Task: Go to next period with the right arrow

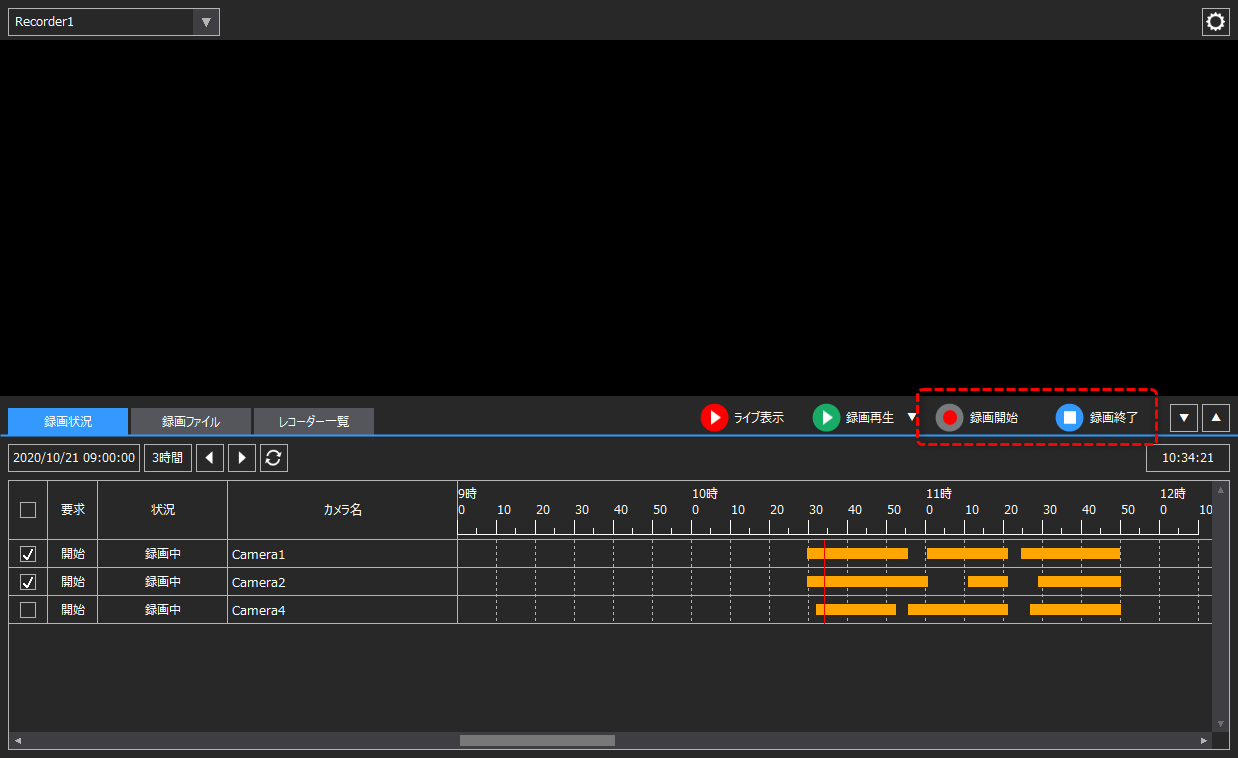Action: [x=240, y=457]
